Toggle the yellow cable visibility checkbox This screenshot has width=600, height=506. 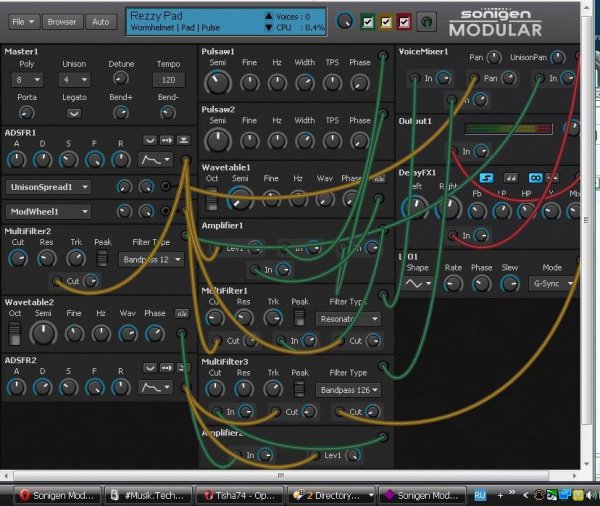pos(386,22)
